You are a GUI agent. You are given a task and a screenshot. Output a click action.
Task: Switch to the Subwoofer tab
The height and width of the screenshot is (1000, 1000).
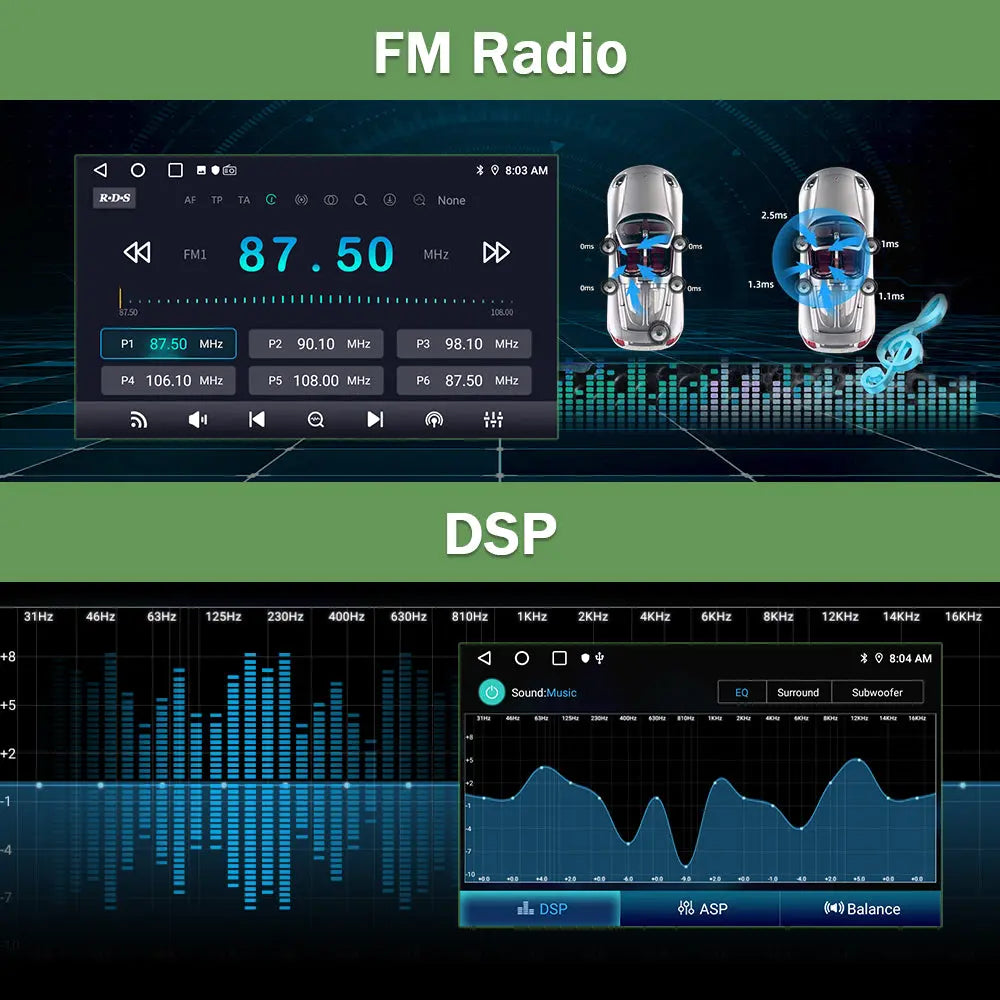[x=877, y=692]
